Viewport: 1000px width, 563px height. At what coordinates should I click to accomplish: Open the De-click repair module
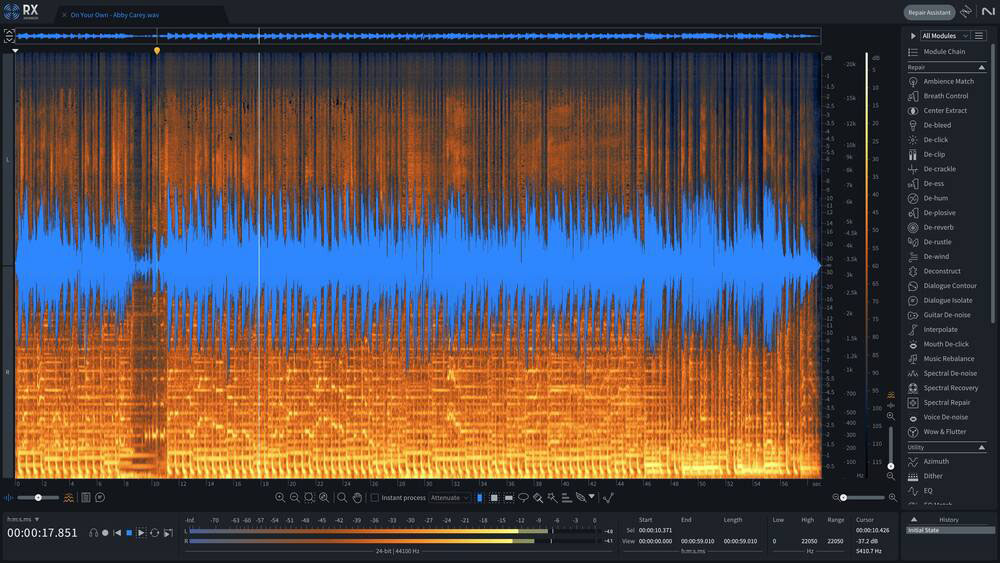[935, 140]
